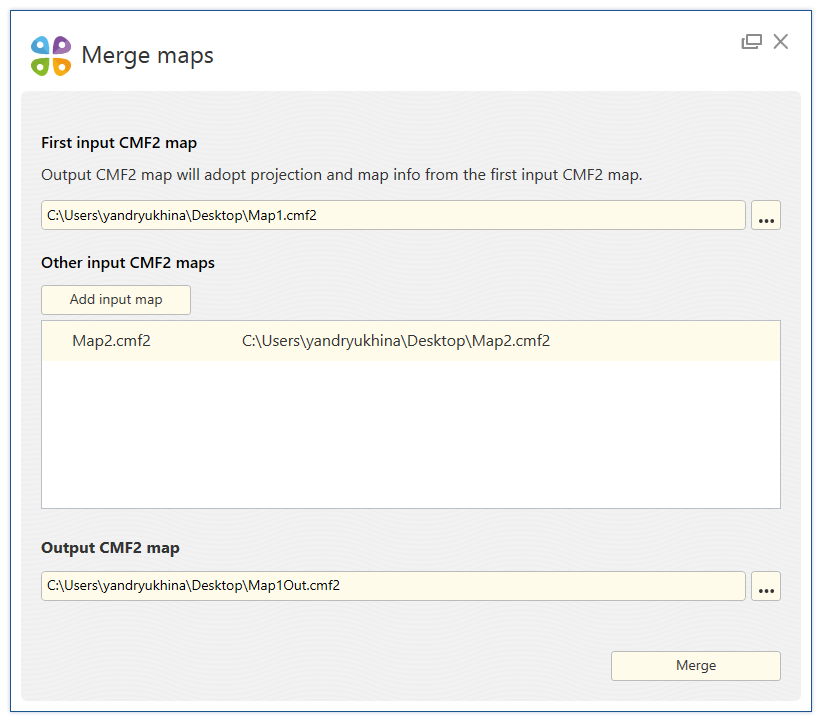Image resolution: width=822 pixels, height=722 pixels.
Task: Start merging with the Merge button
Action: click(x=696, y=665)
